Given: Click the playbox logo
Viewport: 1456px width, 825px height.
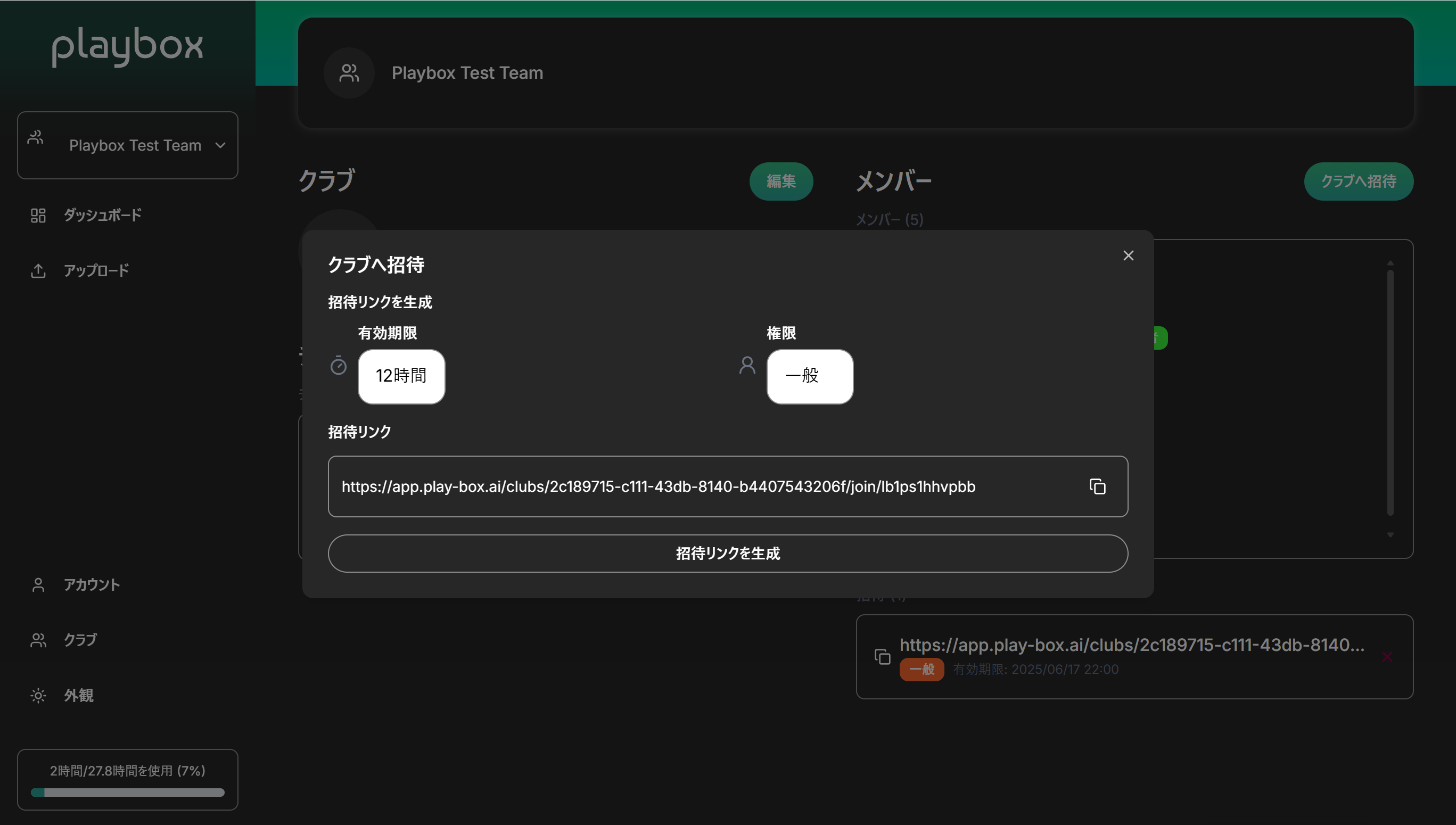Looking at the screenshot, I should click(127, 46).
